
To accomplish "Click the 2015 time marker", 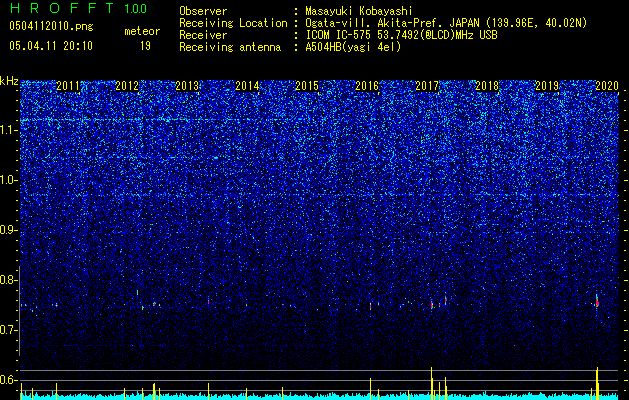I will click(307, 86).
